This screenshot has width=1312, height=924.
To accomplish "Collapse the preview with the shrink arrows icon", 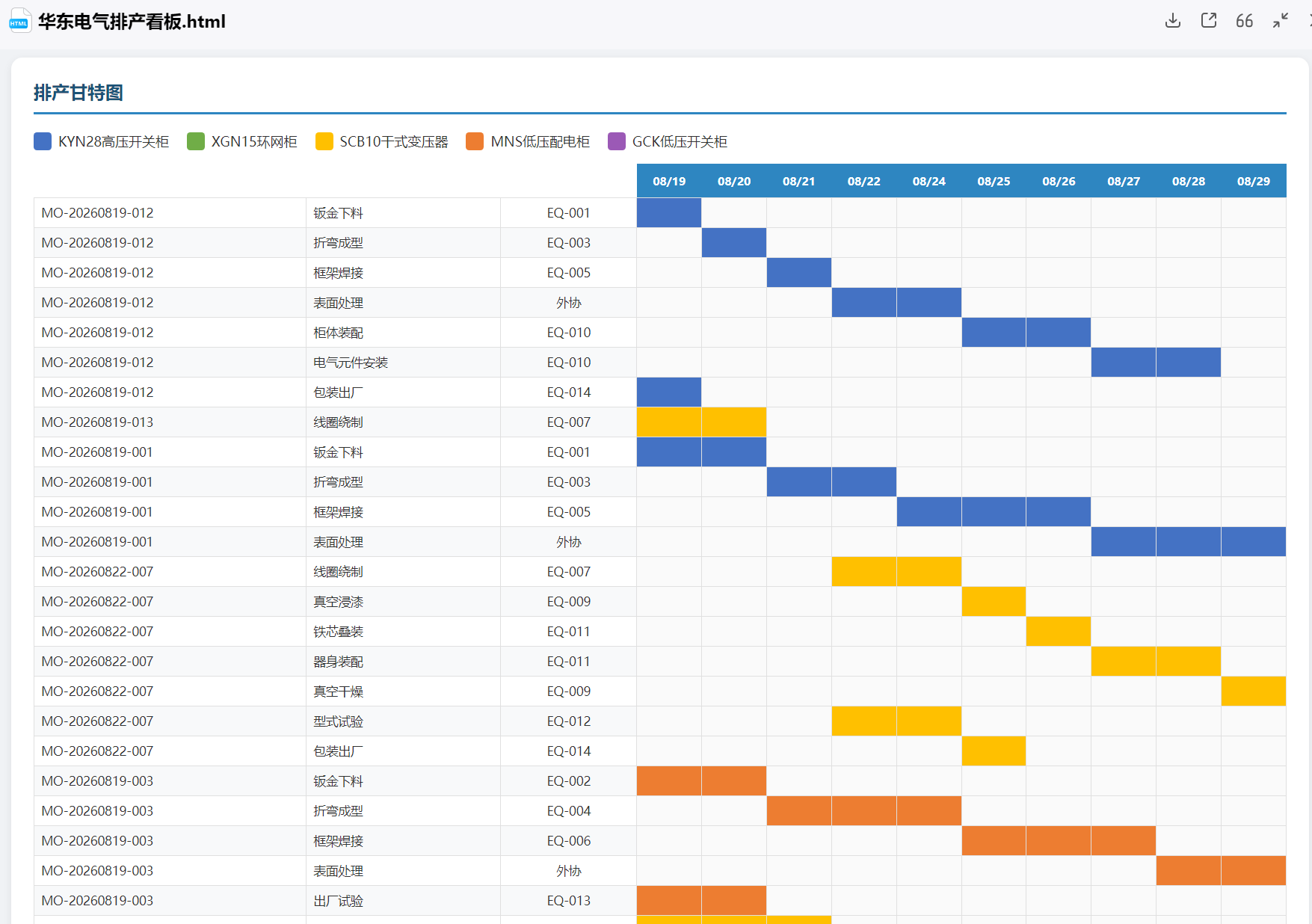I will coord(1281,21).
